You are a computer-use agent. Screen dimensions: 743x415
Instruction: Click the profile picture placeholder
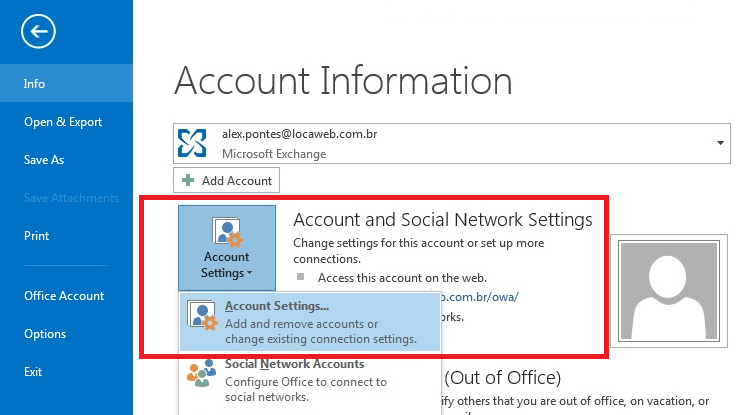(x=669, y=291)
